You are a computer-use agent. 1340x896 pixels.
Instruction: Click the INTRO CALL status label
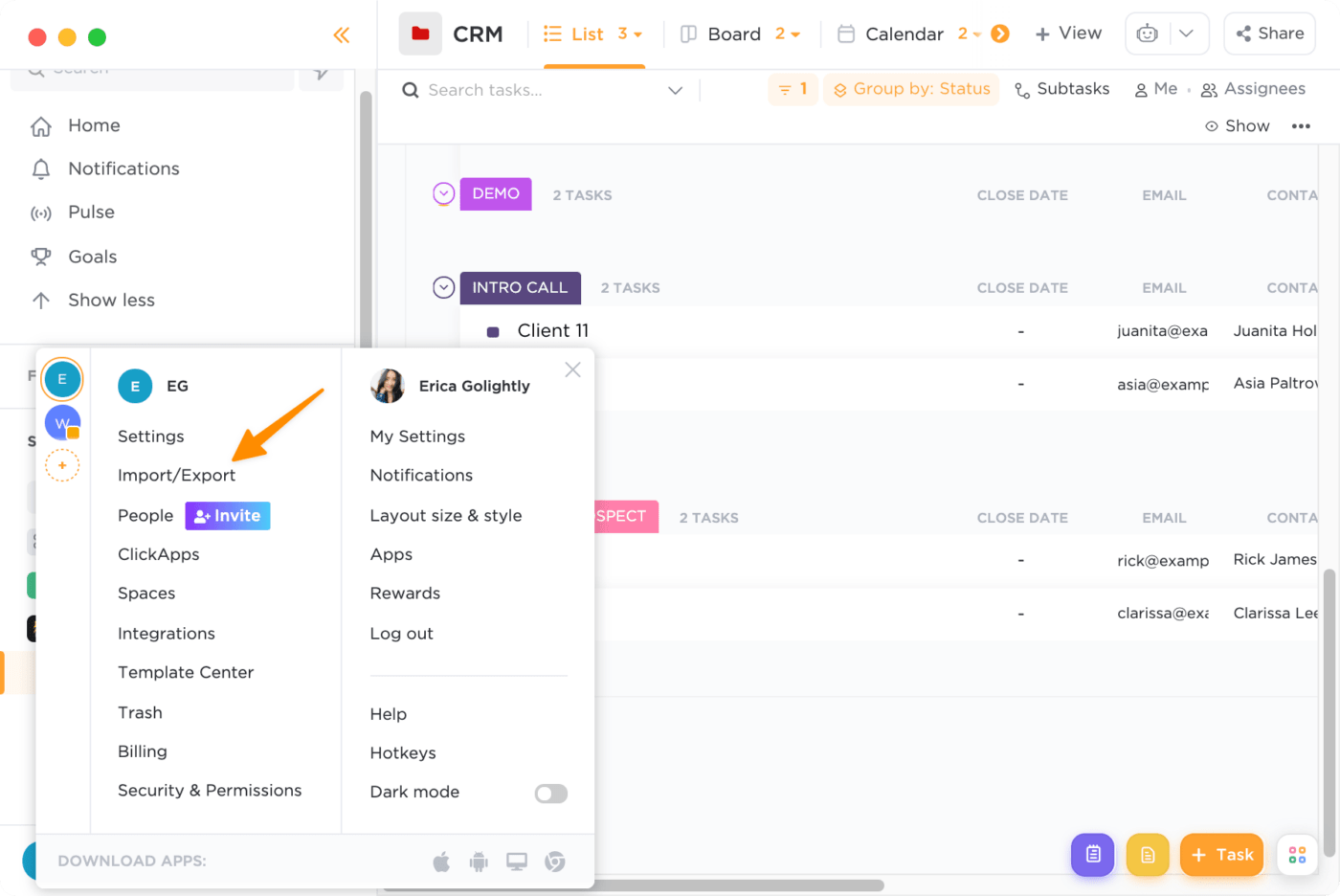(x=520, y=288)
